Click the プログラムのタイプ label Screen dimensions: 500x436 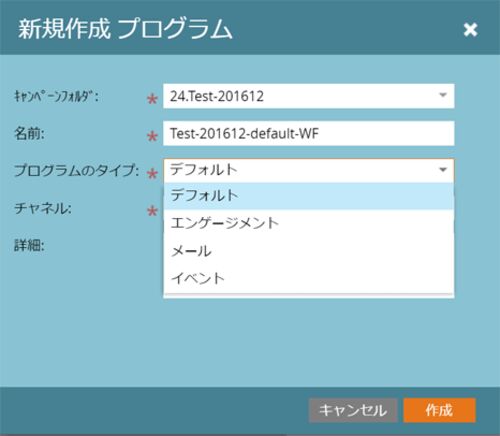pyautogui.click(x=77, y=170)
